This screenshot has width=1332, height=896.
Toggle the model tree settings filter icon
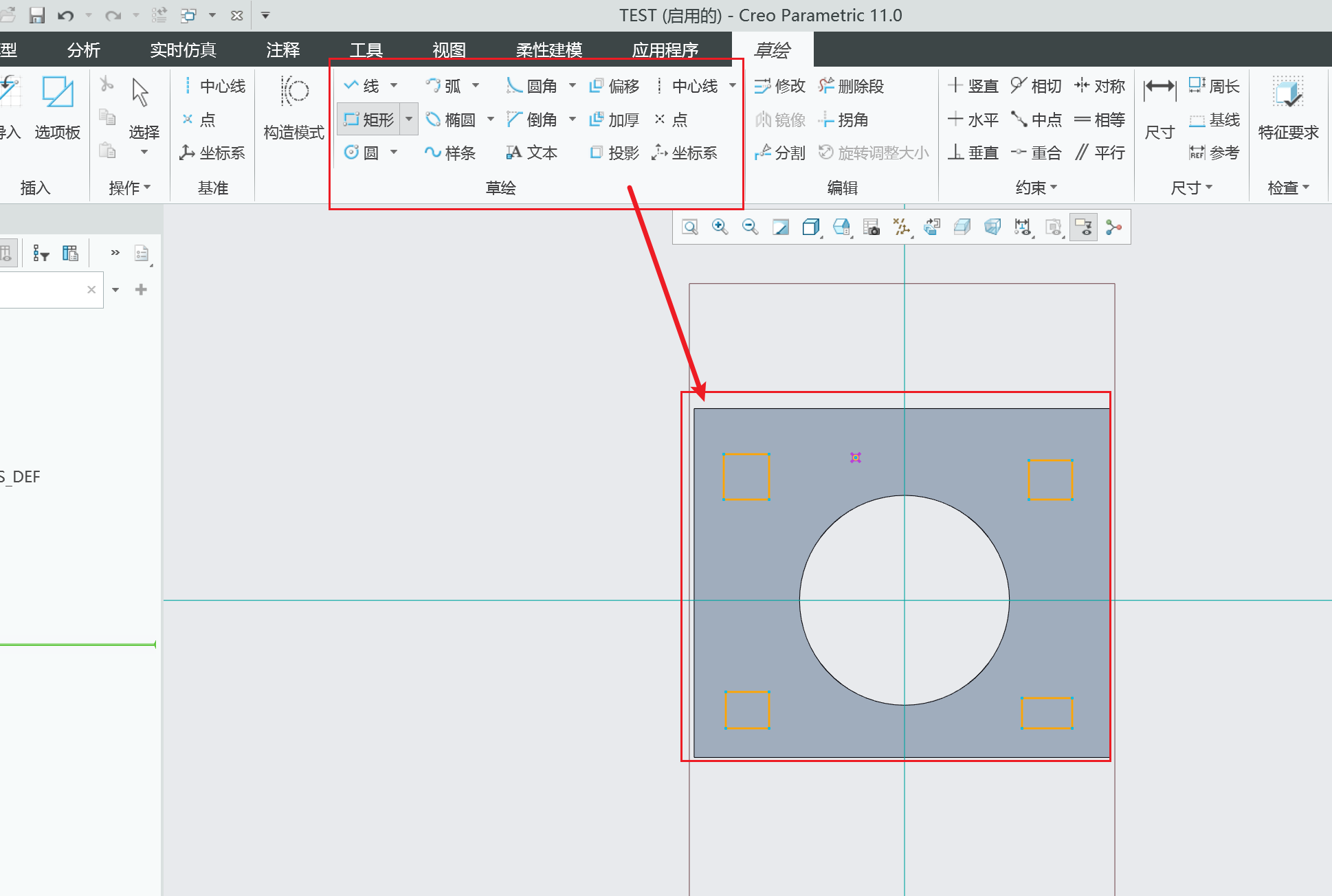[x=41, y=254]
